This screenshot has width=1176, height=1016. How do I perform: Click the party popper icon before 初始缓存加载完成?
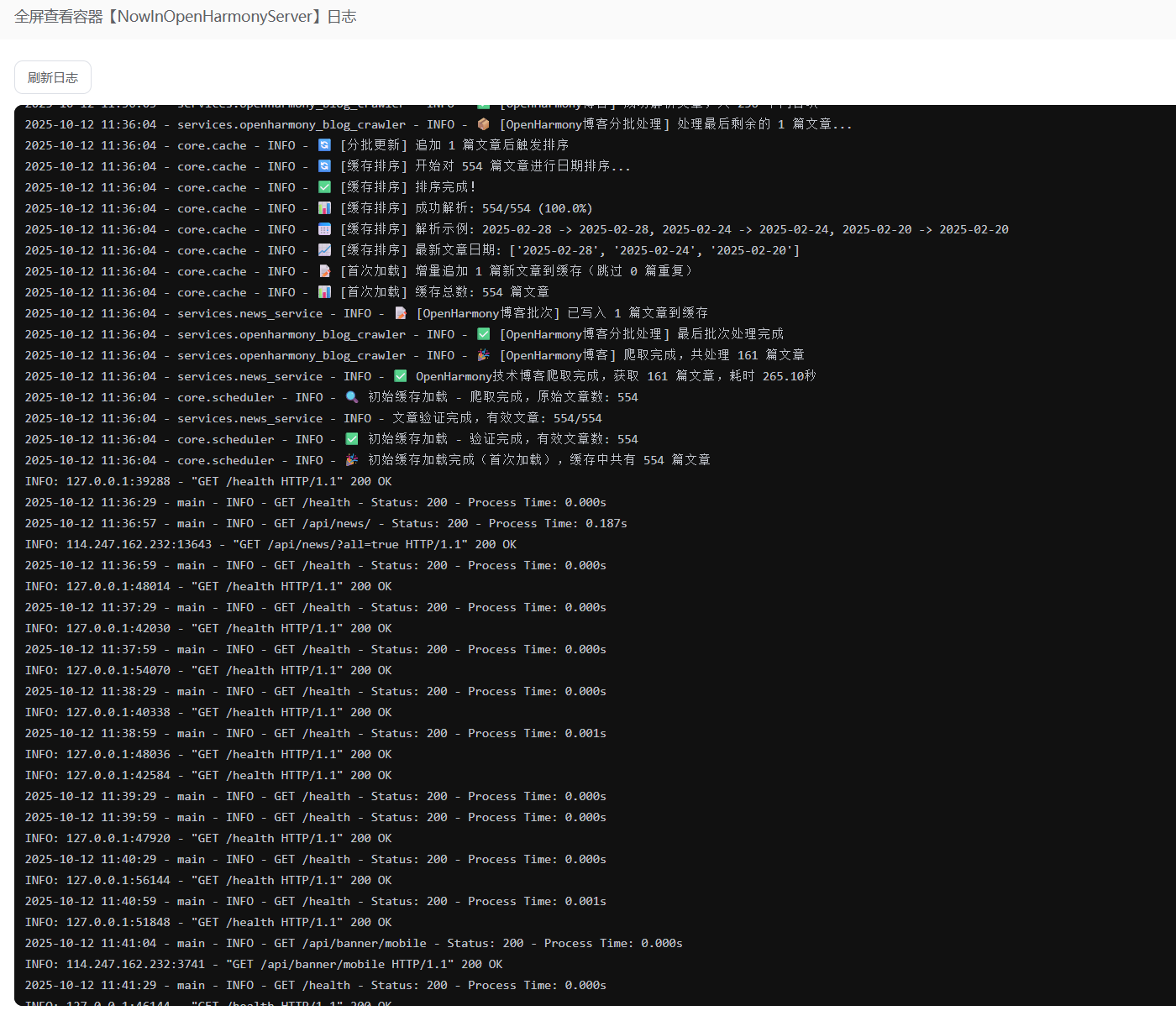pos(352,460)
